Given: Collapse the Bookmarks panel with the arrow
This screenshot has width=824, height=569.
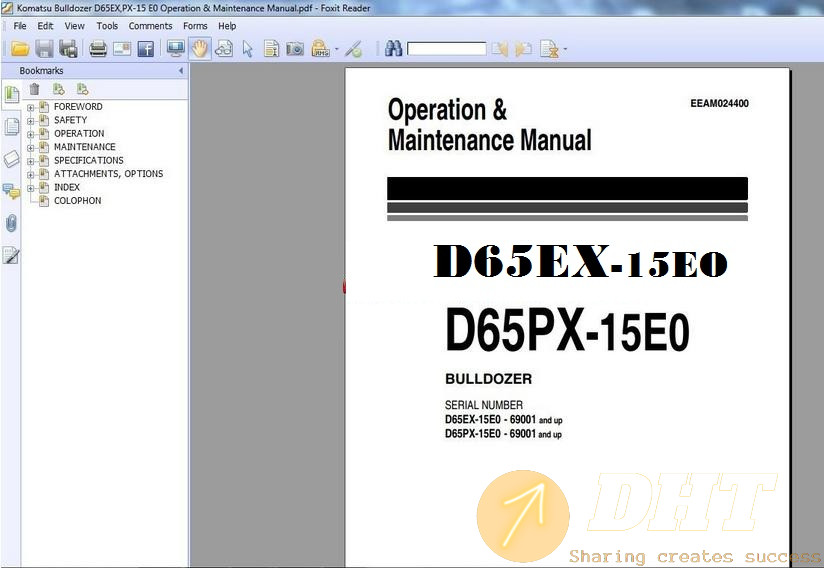Looking at the screenshot, I should [181, 70].
